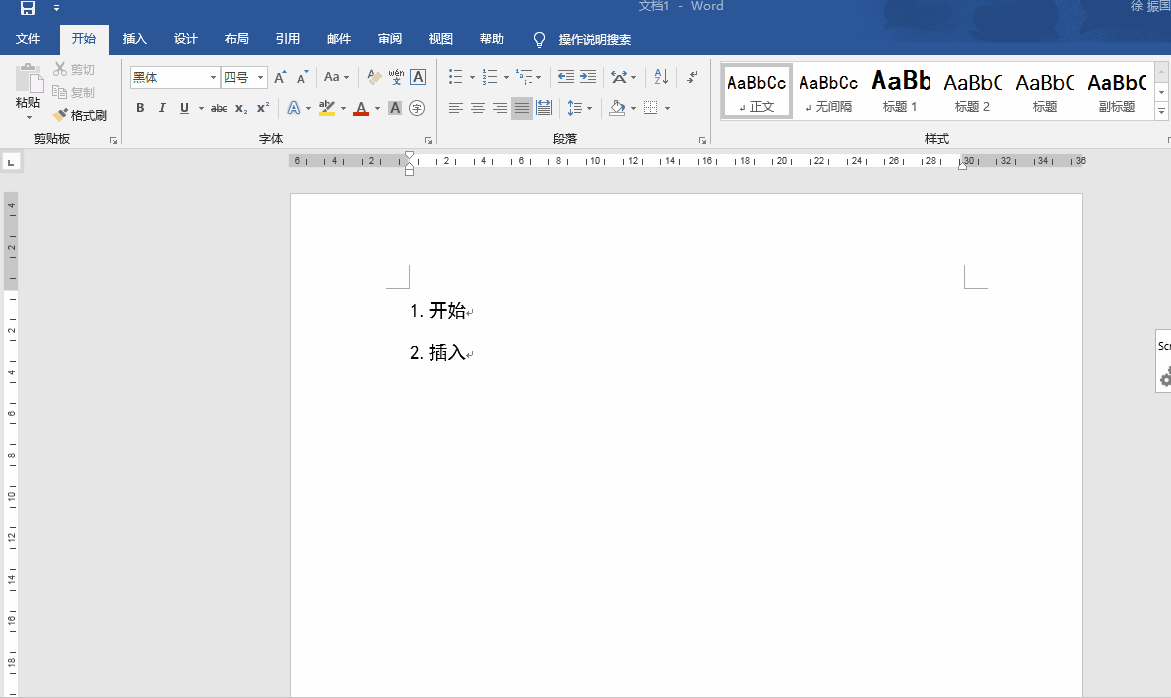This screenshot has height=698, width=1171.
Task: Click the save icon in title bar
Action: point(28,8)
